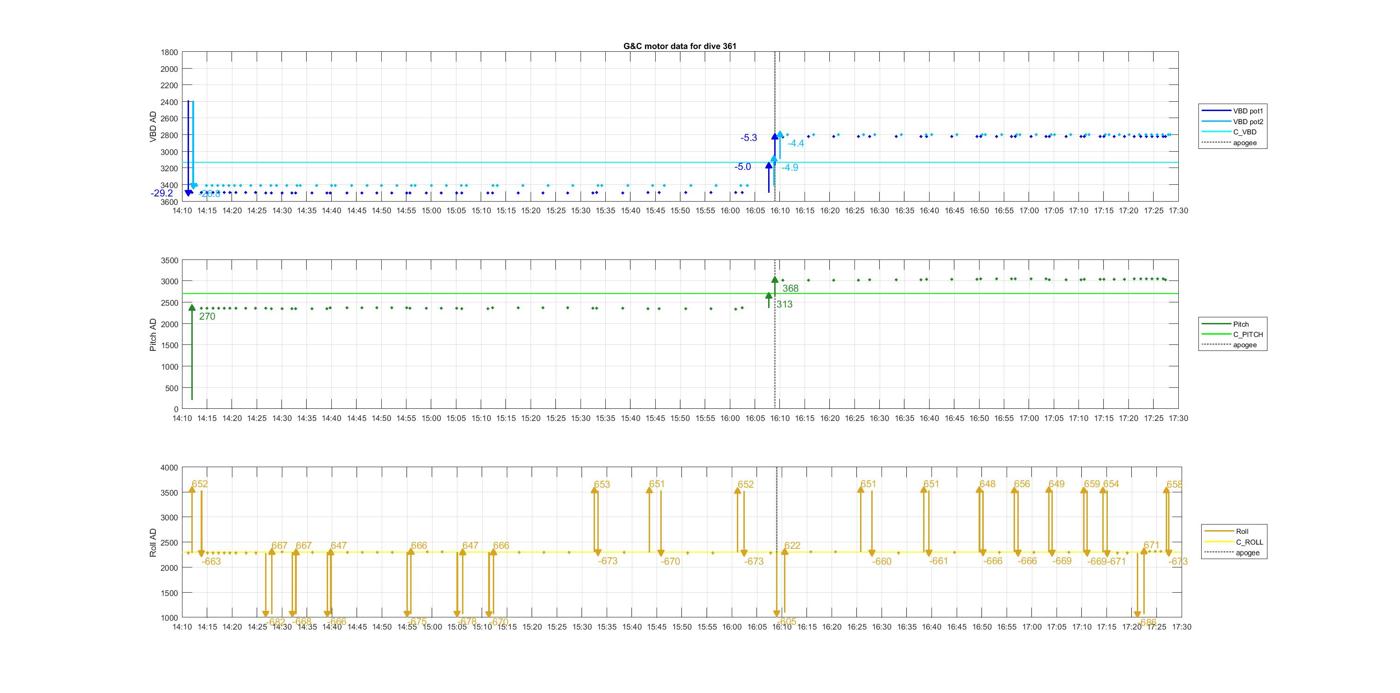Click the '16:10' time tick under Roll plot

click(780, 627)
